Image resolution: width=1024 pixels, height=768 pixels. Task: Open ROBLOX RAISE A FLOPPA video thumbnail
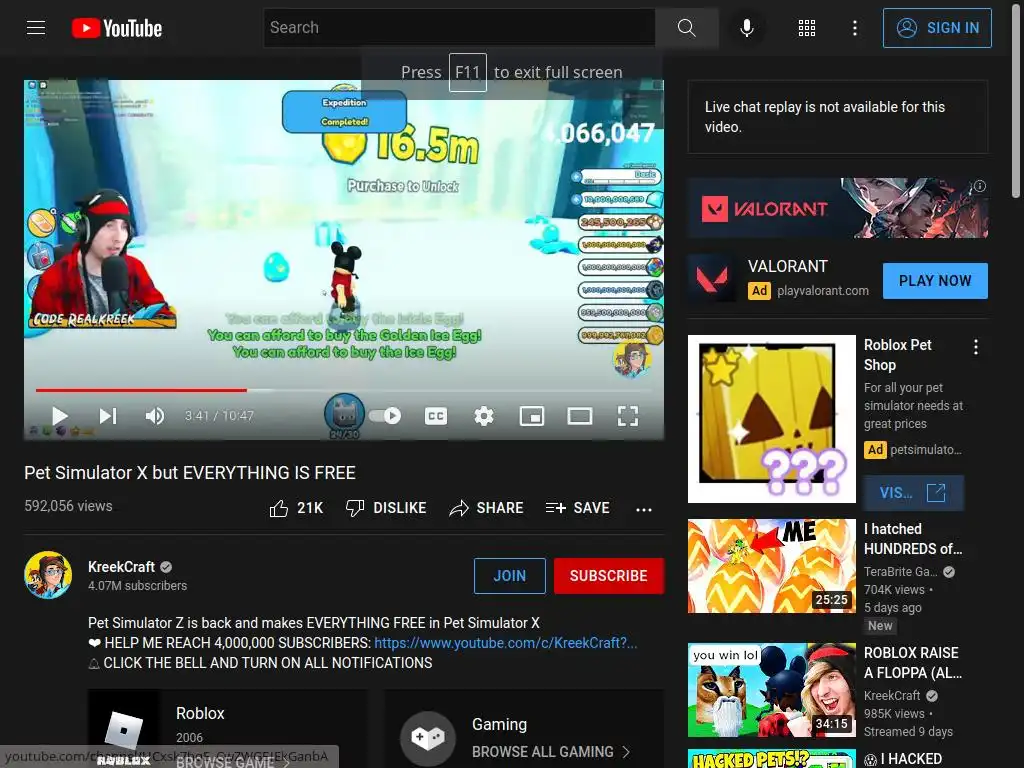[771, 690]
